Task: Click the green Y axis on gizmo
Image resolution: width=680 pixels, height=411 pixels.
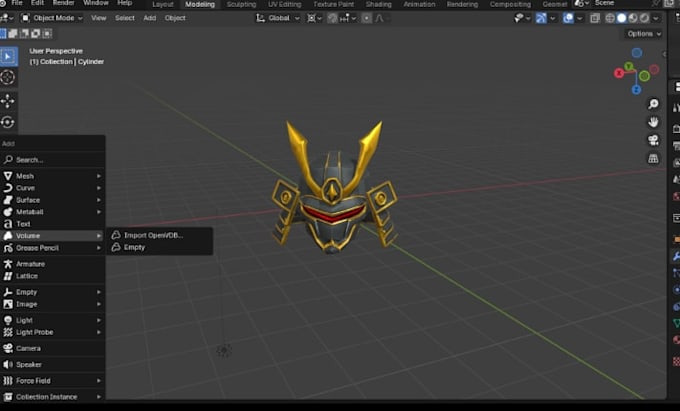Action: (x=629, y=66)
